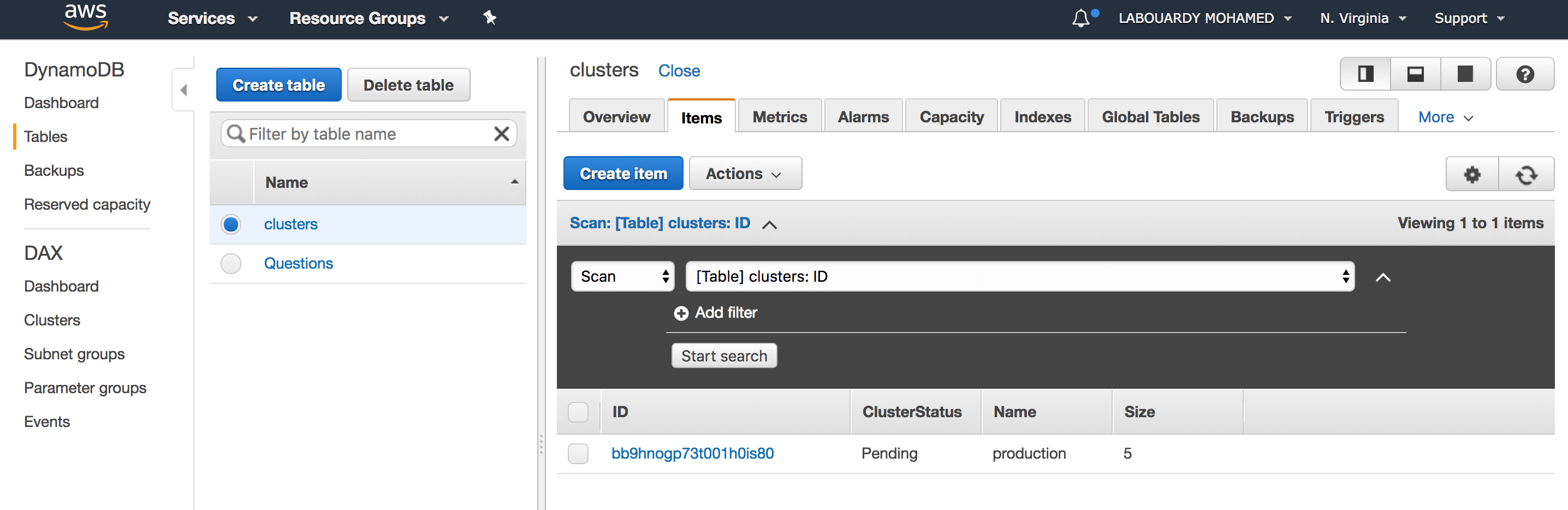This screenshot has height=510, width=1568.
Task: Open the Scan/Query type selector
Action: (623, 276)
